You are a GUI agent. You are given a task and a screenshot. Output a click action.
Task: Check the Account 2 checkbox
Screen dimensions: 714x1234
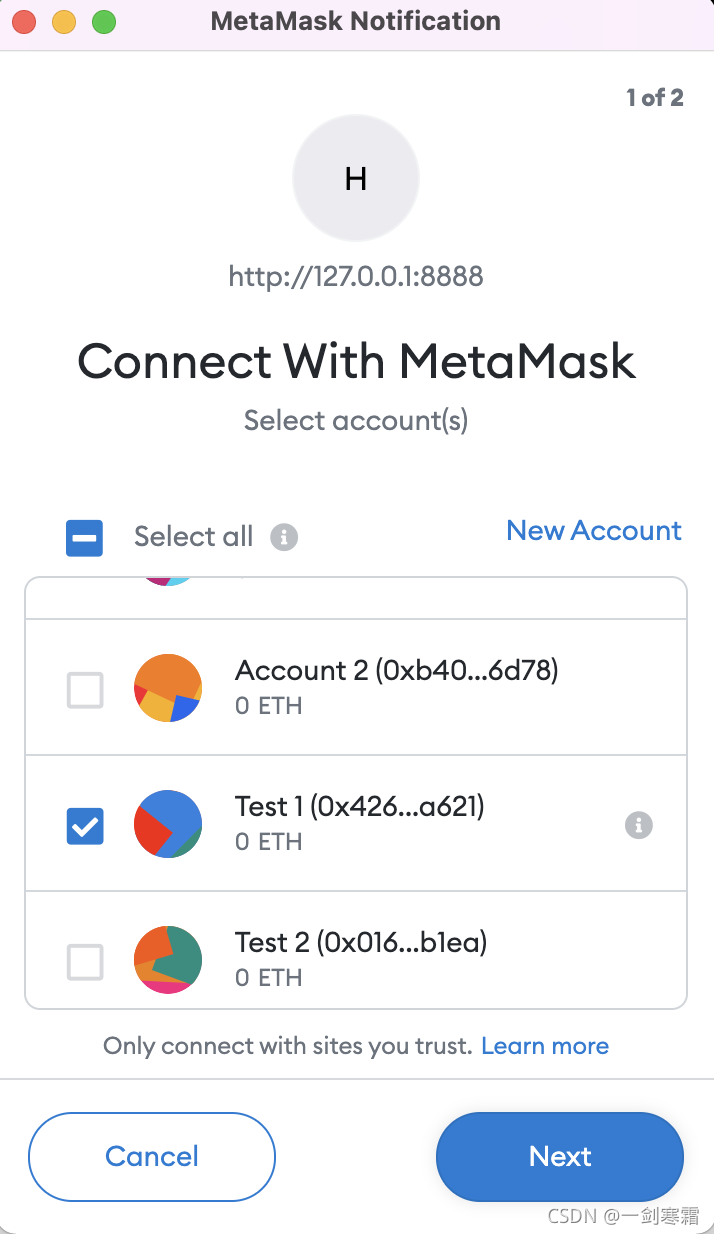pyautogui.click(x=85, y=690)
